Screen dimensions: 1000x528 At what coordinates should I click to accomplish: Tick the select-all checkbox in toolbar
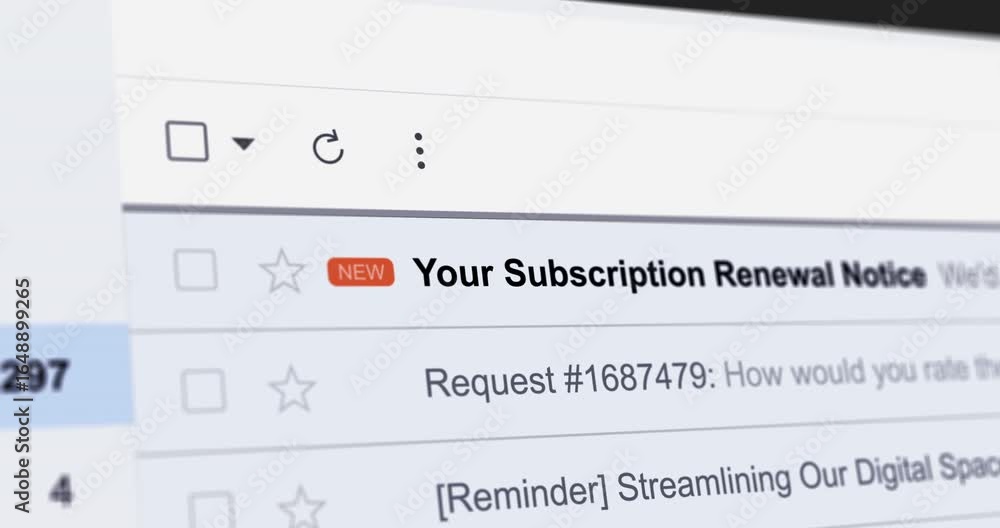pyautogui.click(x=187, y=141)
